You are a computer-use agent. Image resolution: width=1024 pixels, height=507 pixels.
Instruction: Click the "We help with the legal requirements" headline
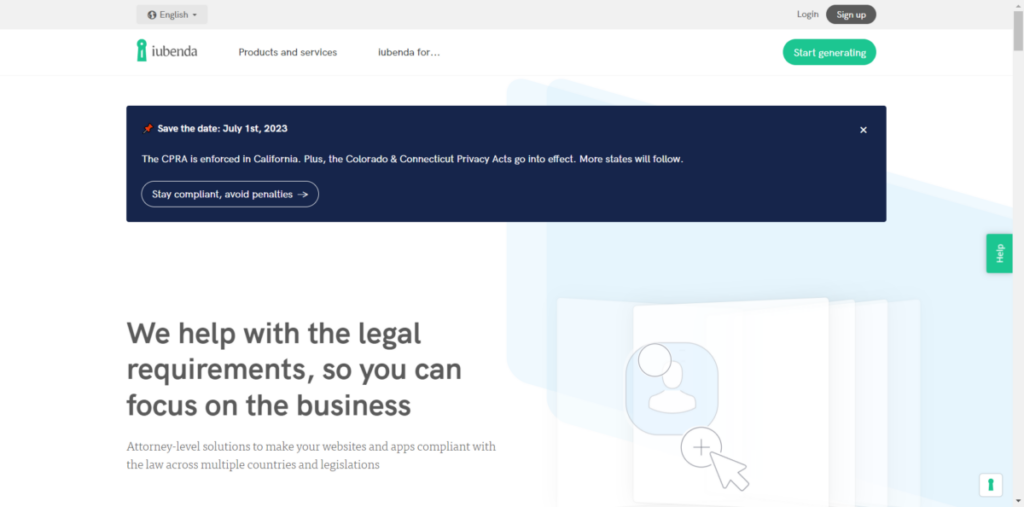[x=294, y=369]
